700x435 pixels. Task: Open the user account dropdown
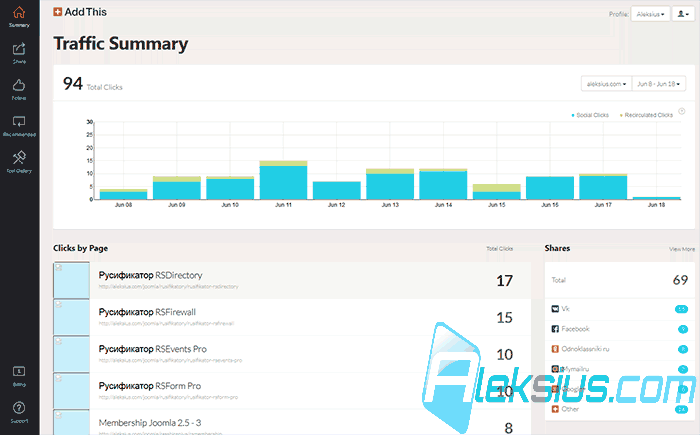coord(683,14)
